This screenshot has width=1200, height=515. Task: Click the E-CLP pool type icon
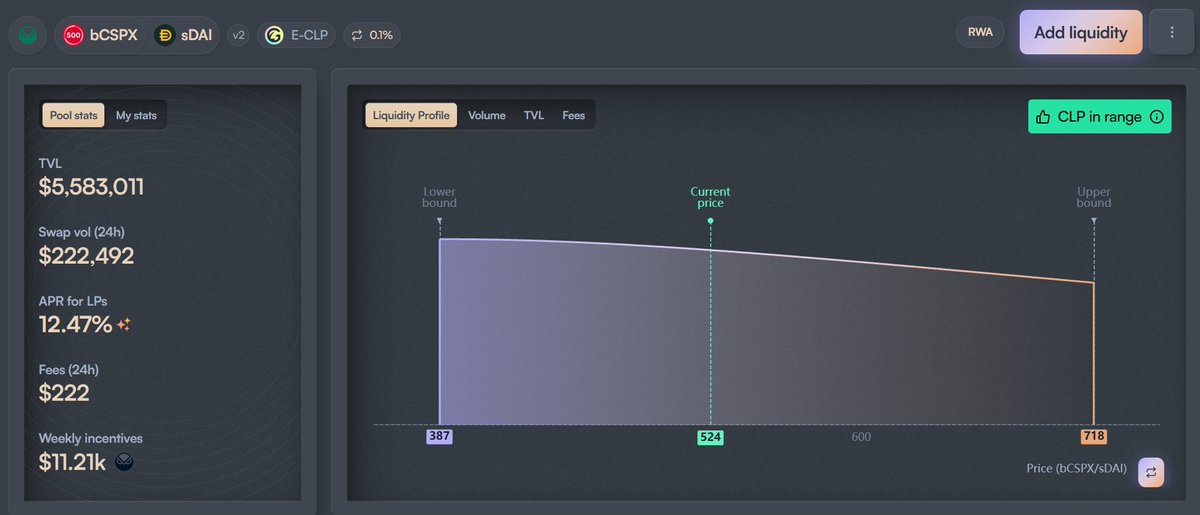(x=274, y=35)
